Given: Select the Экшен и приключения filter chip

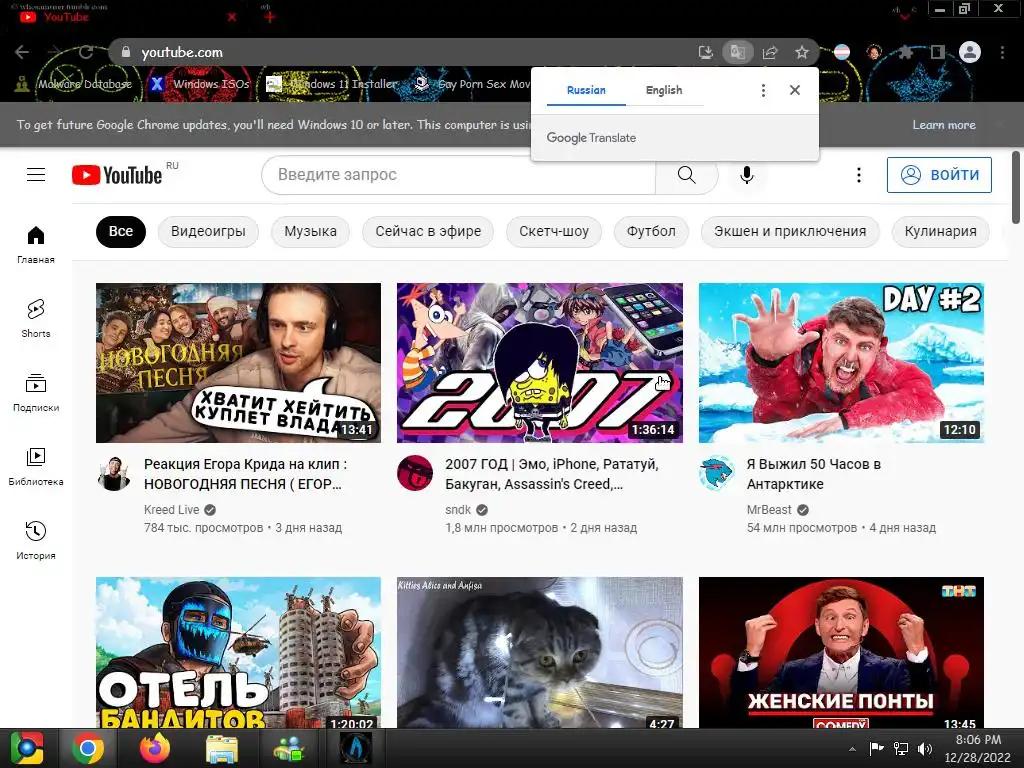Looking at the screenshot, I should 790,232.
